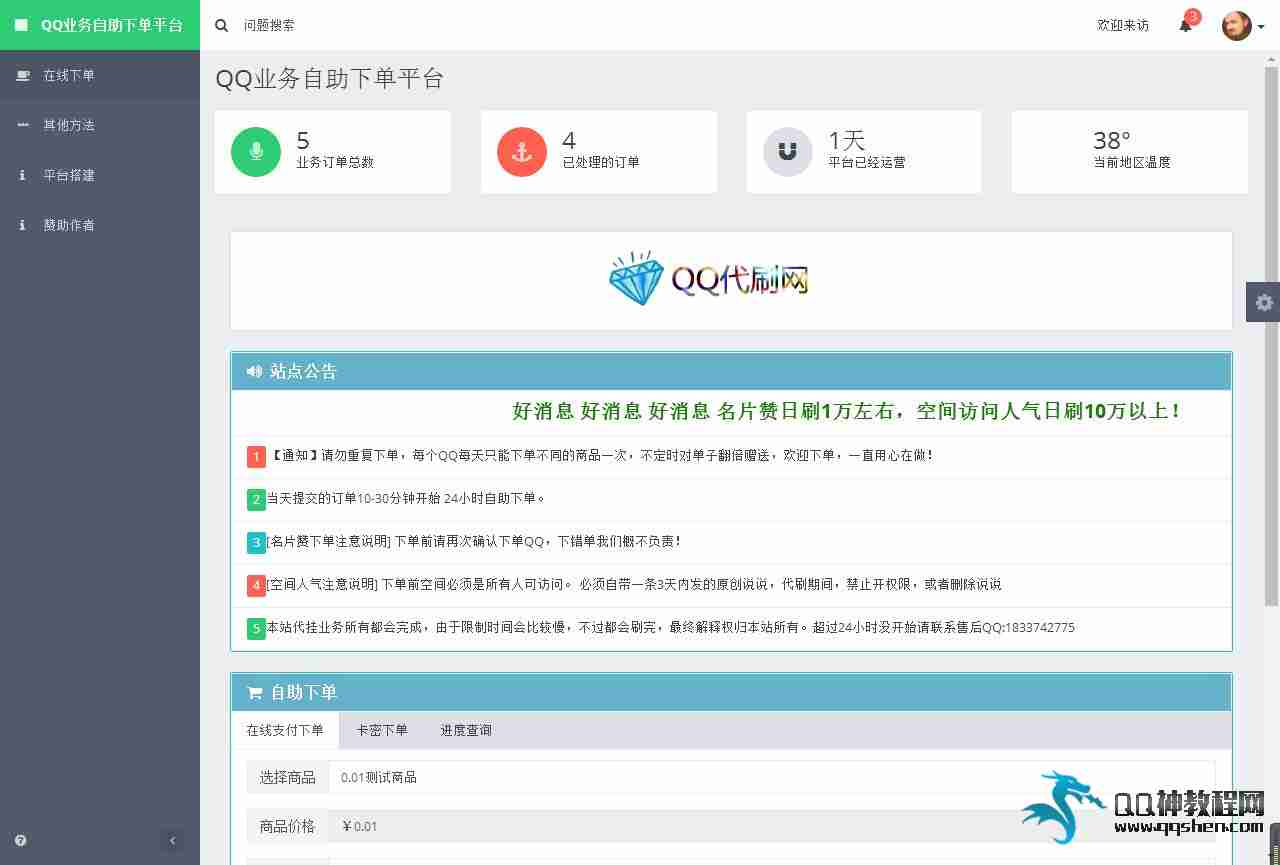
Task: Click the help question mark icon
Action: coord(21,841)
